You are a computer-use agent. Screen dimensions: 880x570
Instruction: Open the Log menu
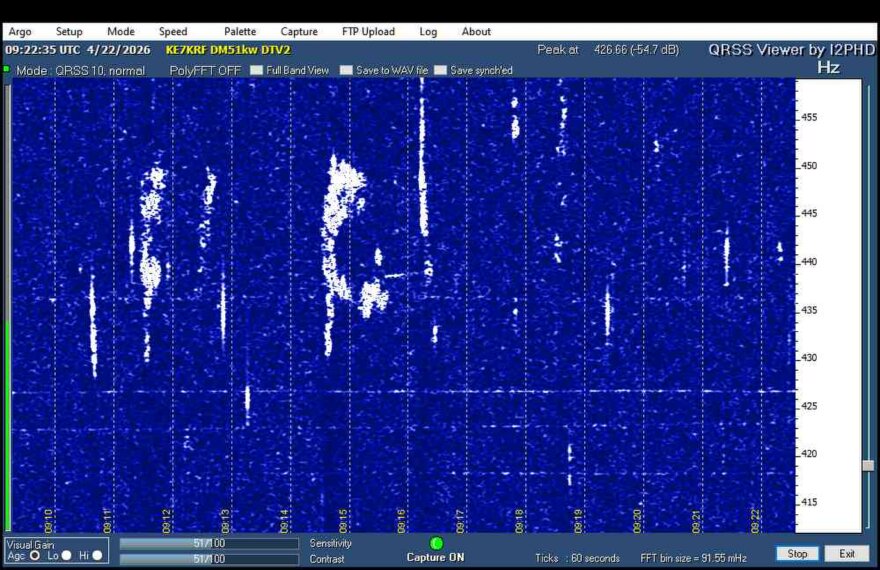428,32
